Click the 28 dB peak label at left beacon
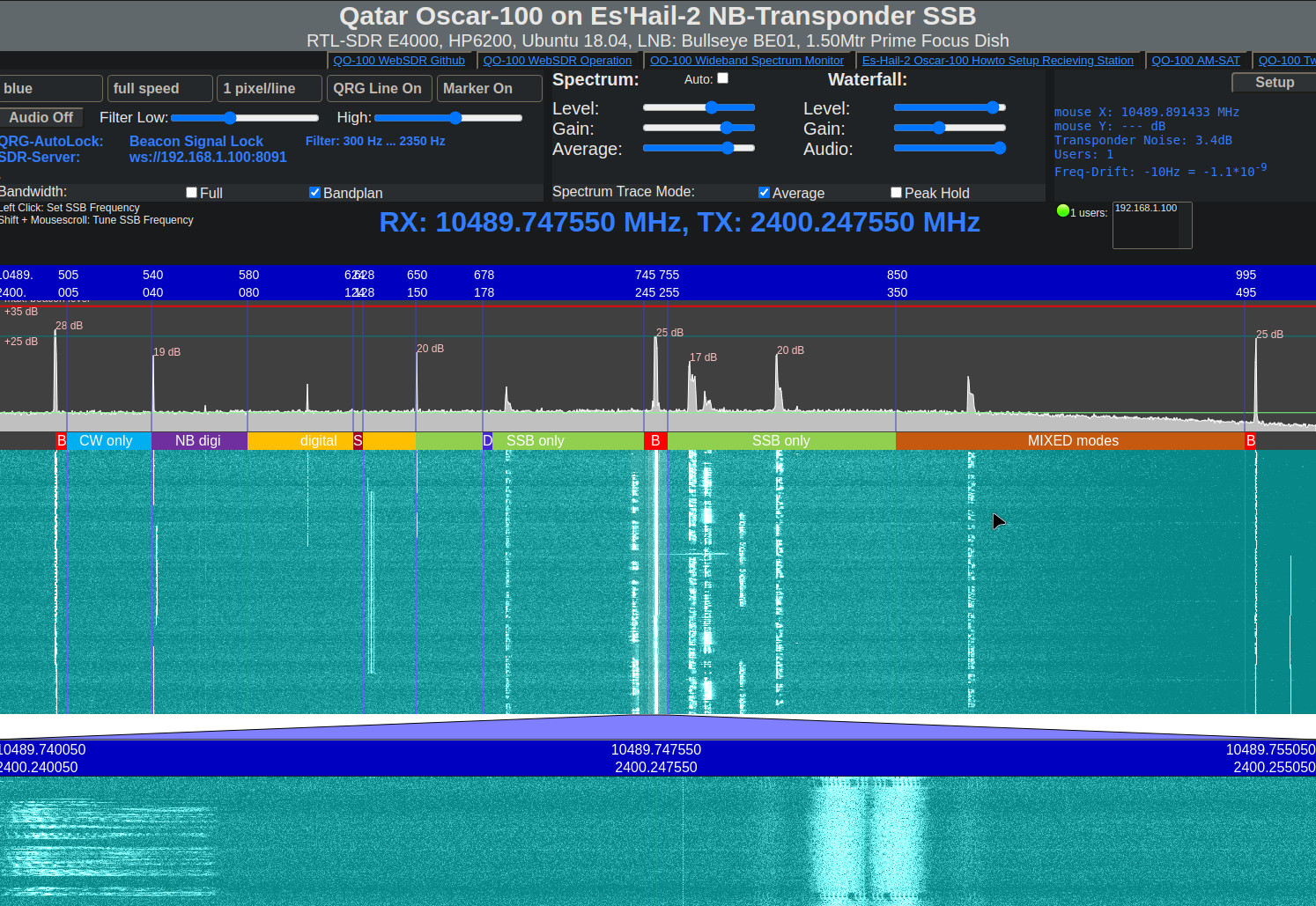This screenshot has height=906, width=1316. point(70,326)
